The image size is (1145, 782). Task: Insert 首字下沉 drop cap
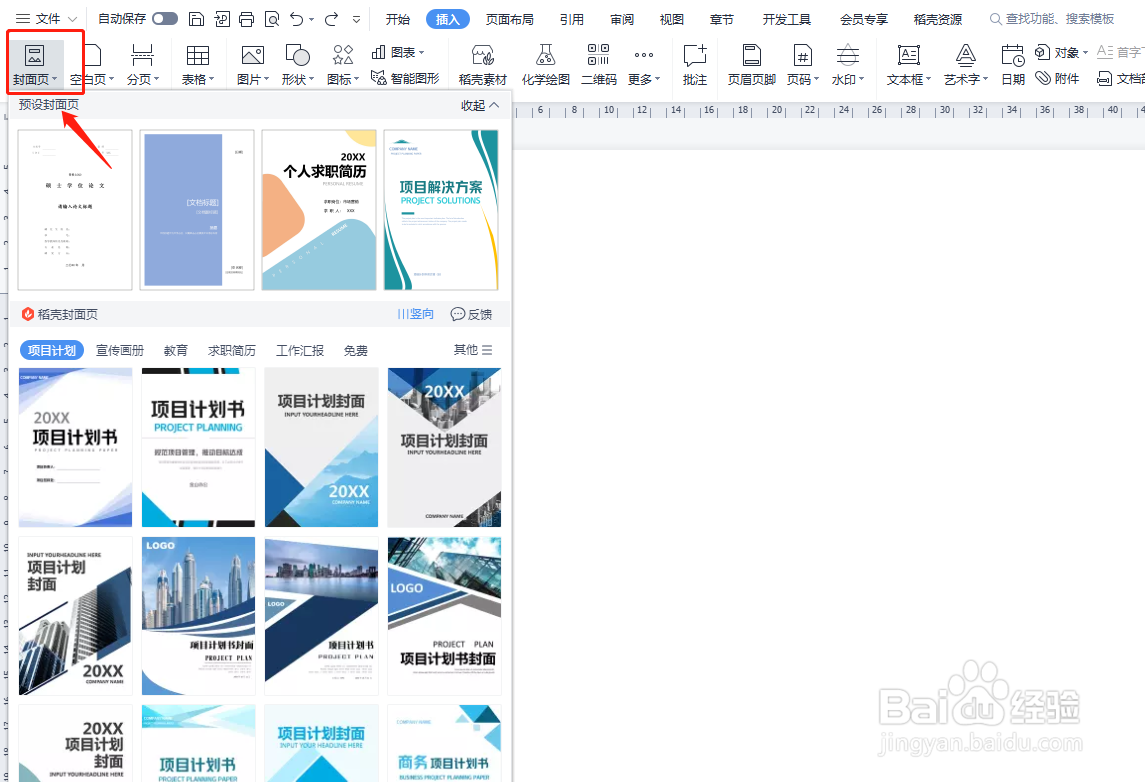point(1121,53)
